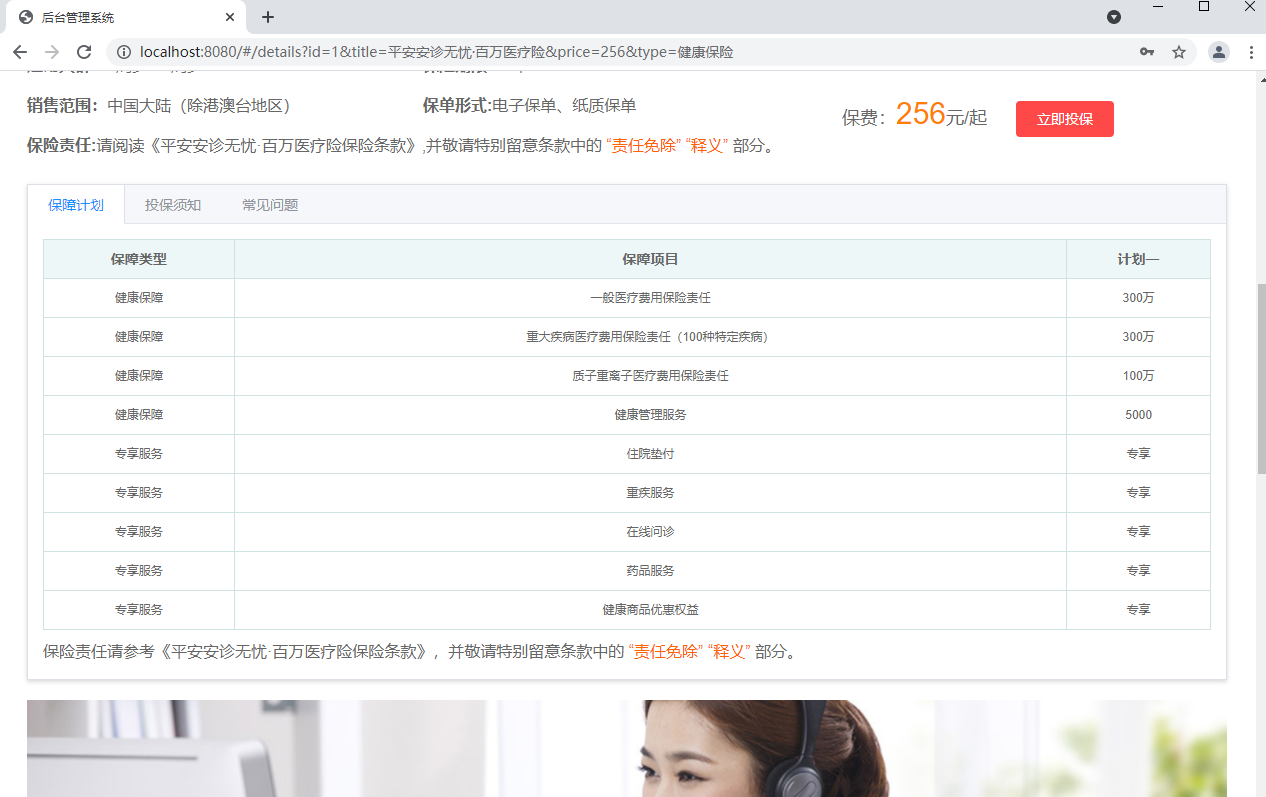
Task: Click 专享 in the 药品服务 row
Action: [1138, 570]
